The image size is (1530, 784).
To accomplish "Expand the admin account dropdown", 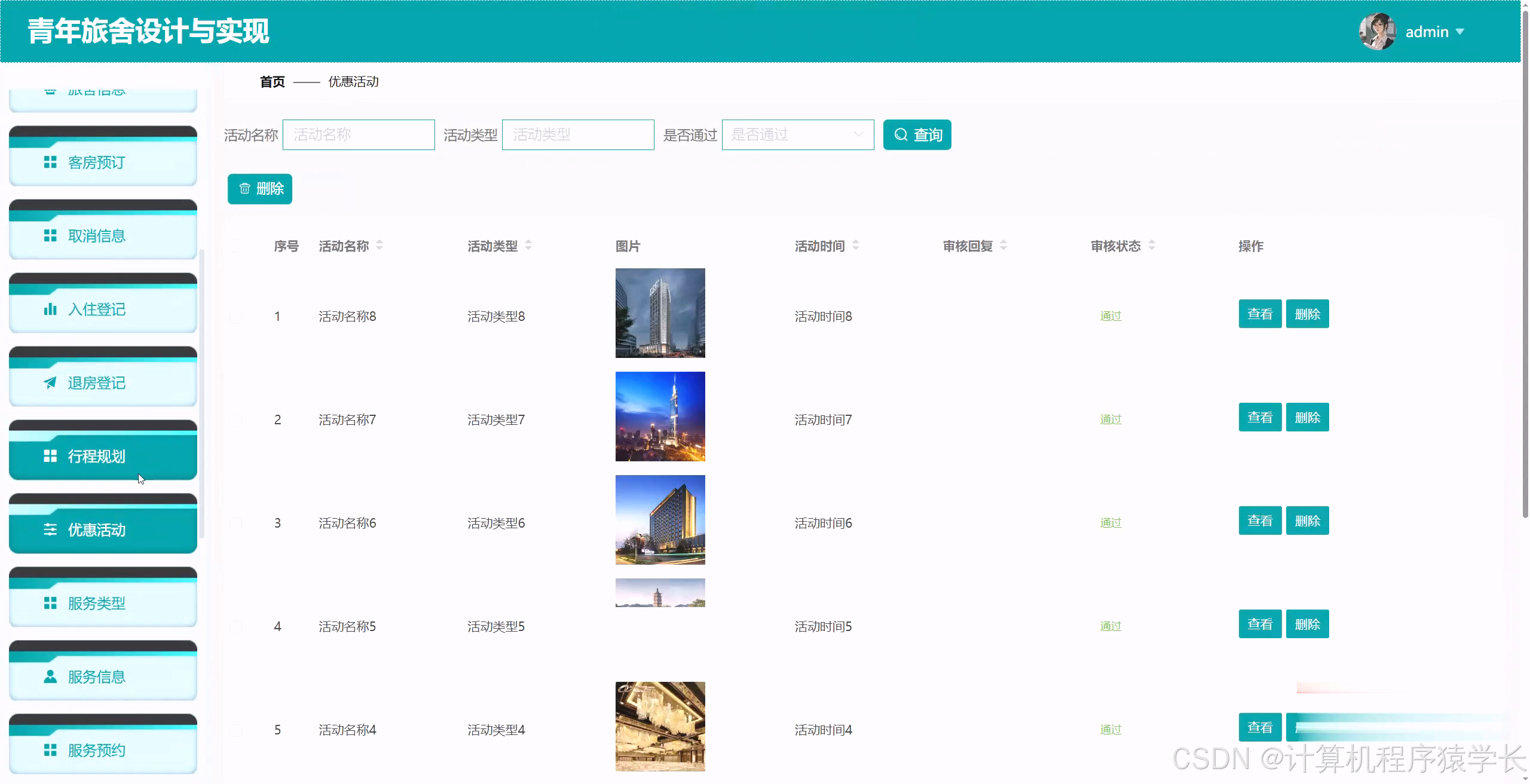I will click(x=1462, y=32).
